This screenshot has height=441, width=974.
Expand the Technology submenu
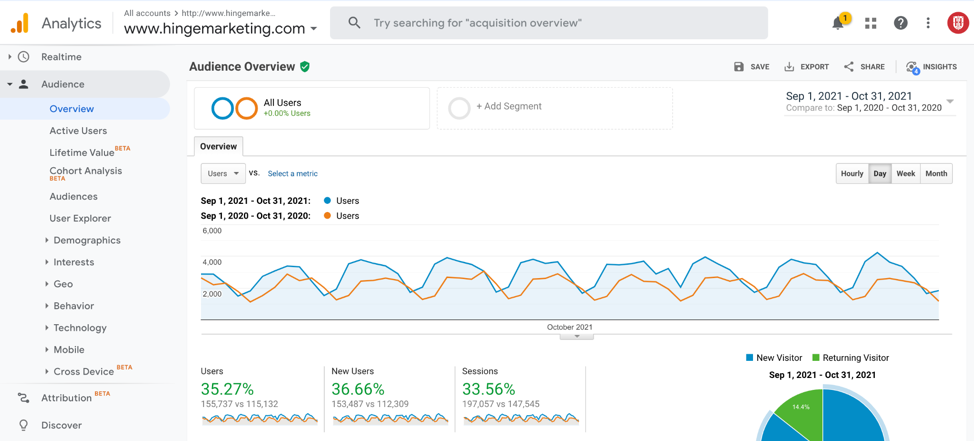(47, 328)
